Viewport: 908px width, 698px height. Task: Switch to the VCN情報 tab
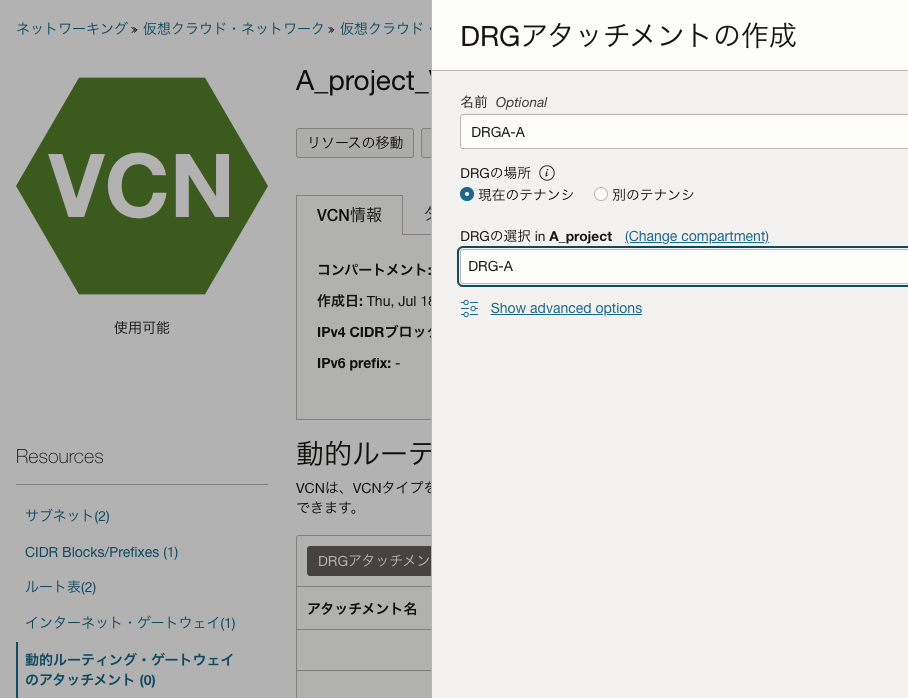[350, 214]
